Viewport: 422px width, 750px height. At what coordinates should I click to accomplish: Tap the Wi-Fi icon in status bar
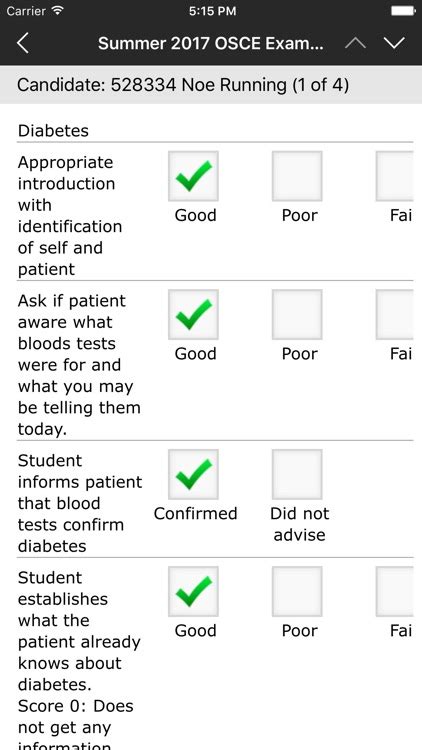tap(57, 11)
